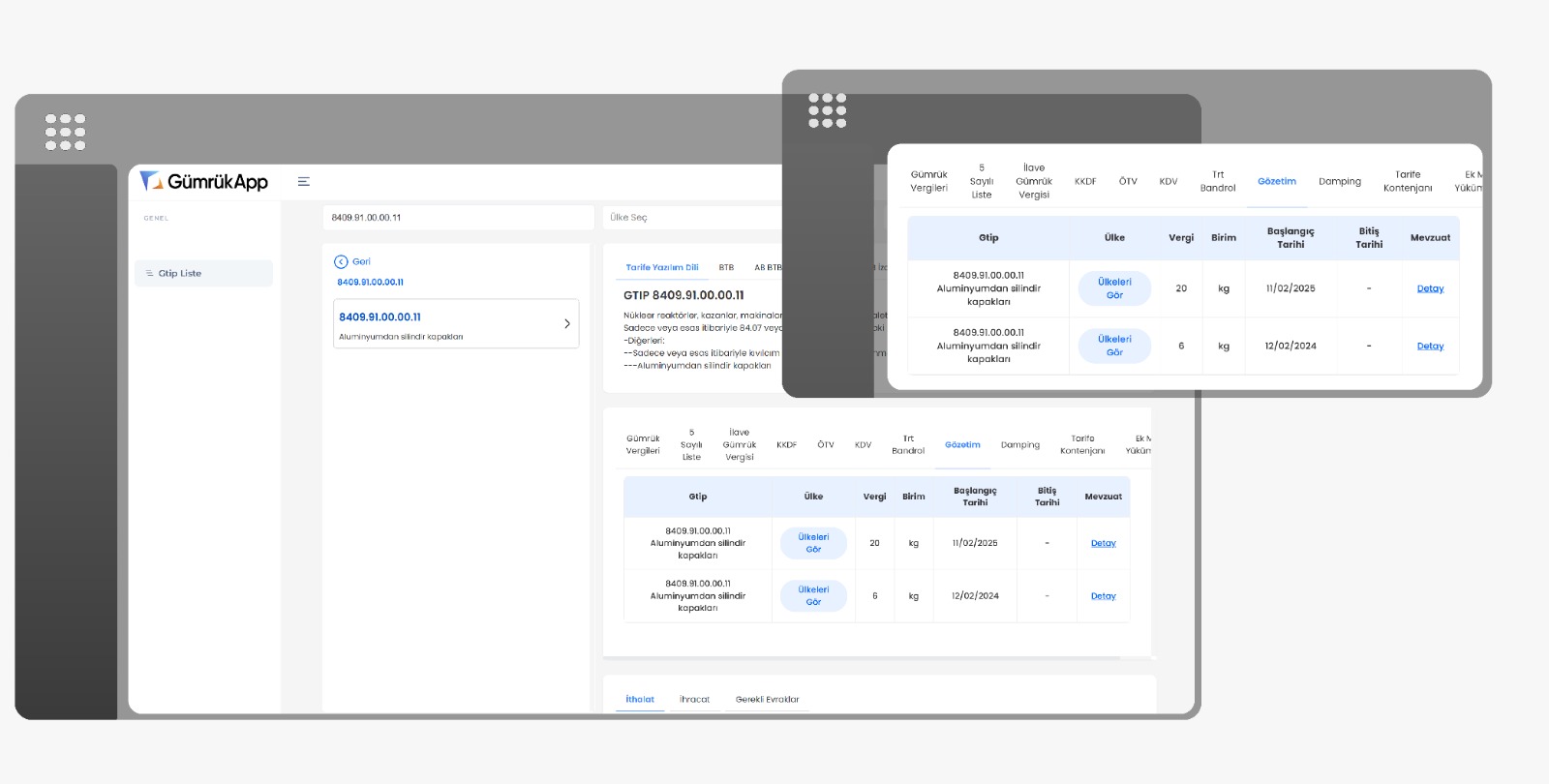Click Ülkeleri Gör in the overlay's first row

point(1114,288)
